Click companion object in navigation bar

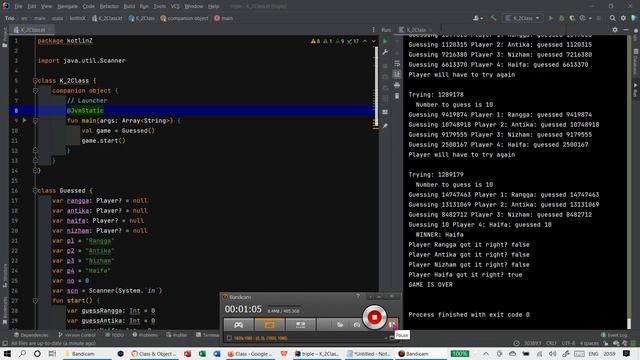point(184,18)
